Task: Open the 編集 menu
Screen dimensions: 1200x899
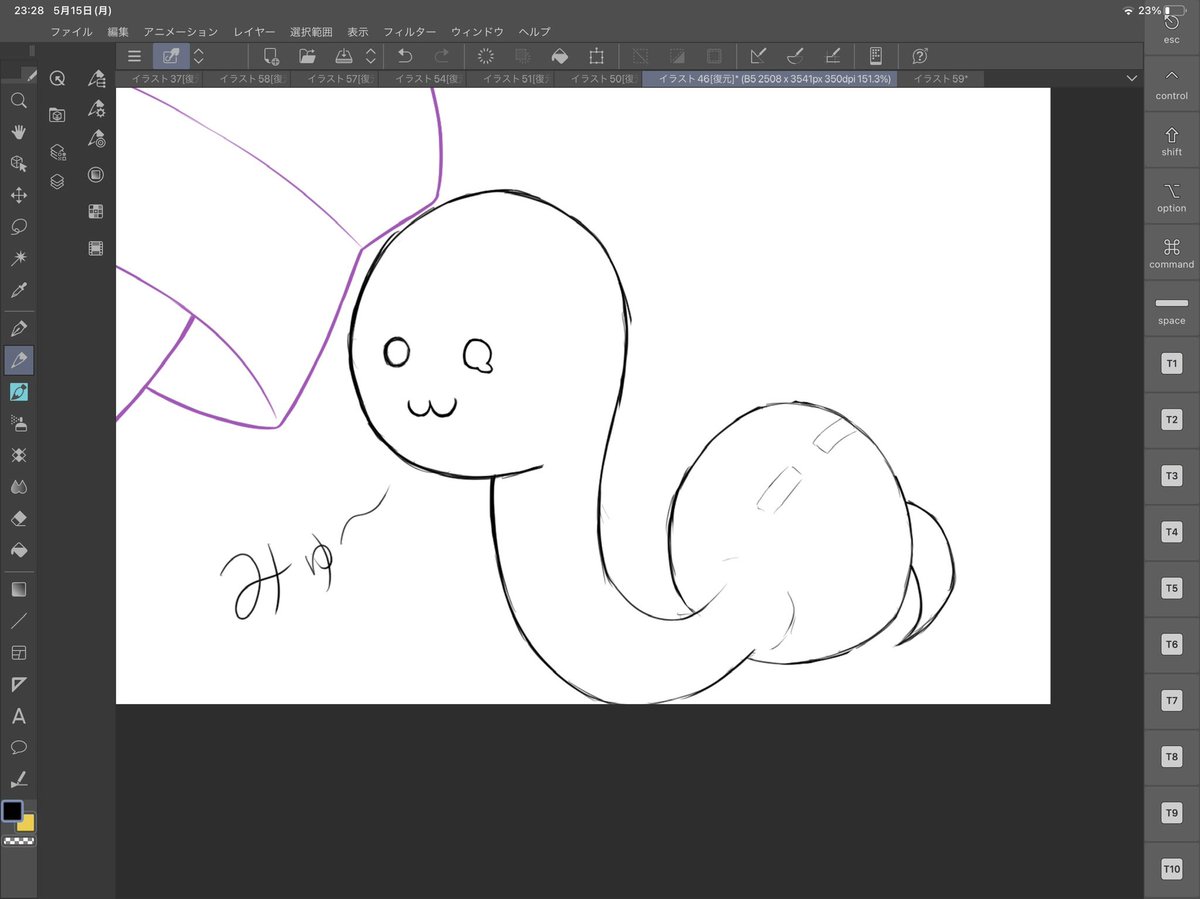Action: tap(118, 32)
